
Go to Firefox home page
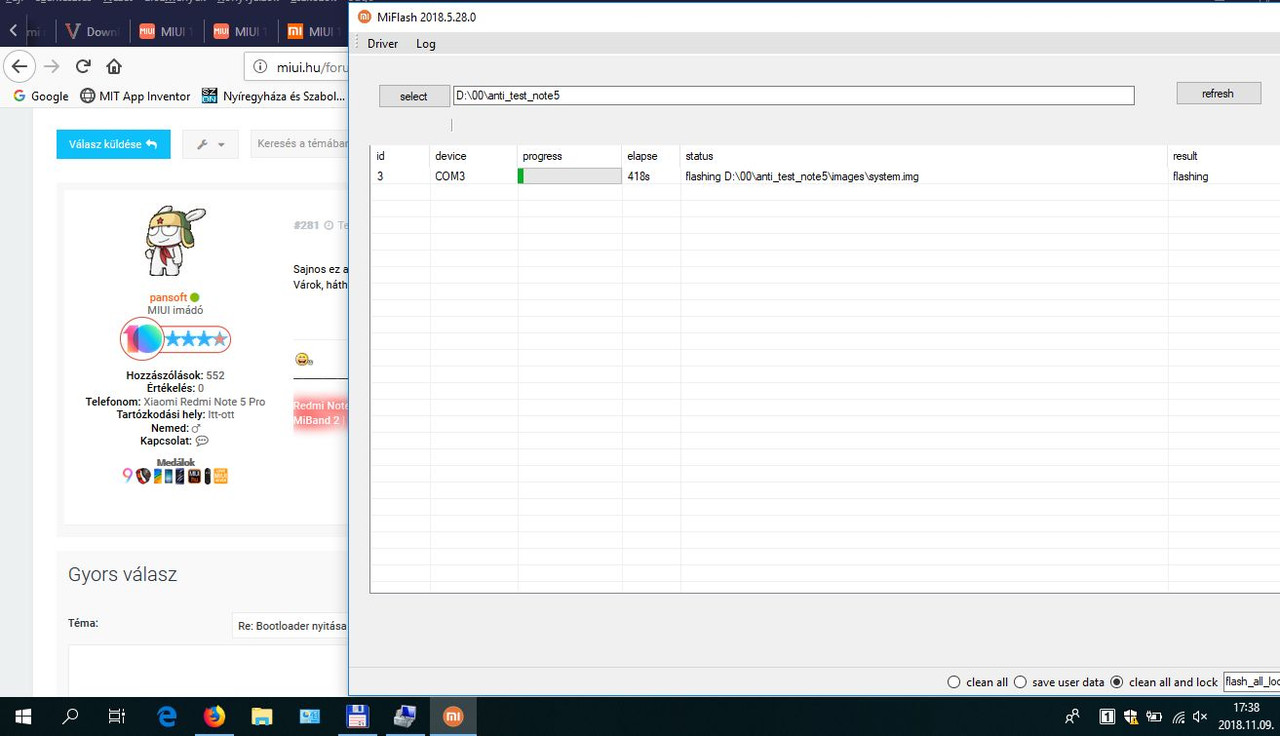coord(114,66)
